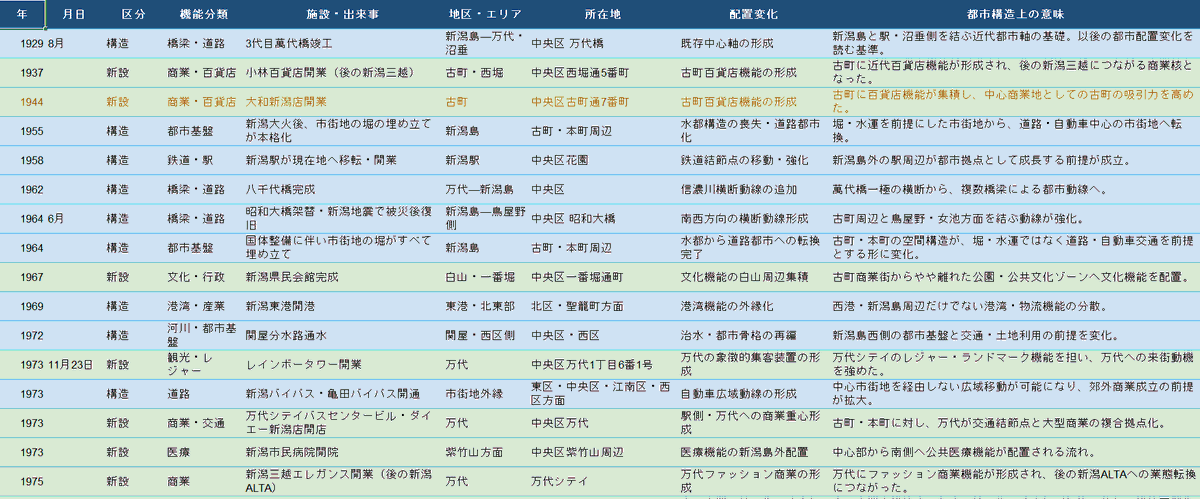The image size is (1200, 499).
Task: Select the 都市構造上の意味 column header
Action: 1014,15
